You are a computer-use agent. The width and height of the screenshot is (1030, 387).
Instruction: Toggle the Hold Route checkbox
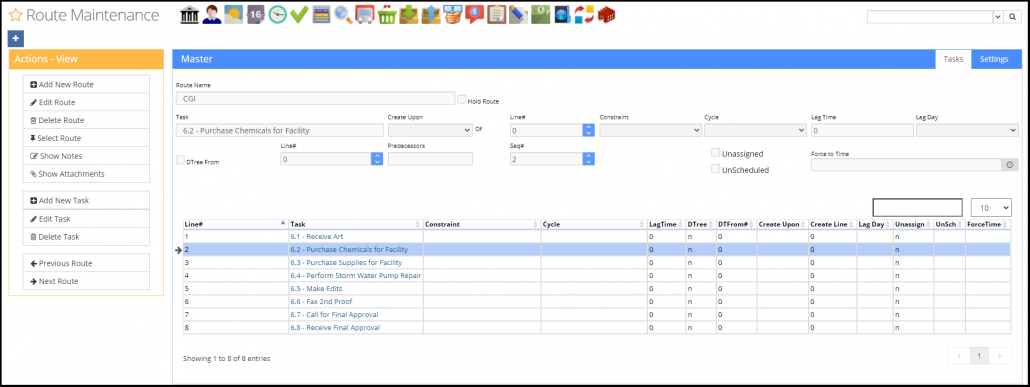(462, 100)
